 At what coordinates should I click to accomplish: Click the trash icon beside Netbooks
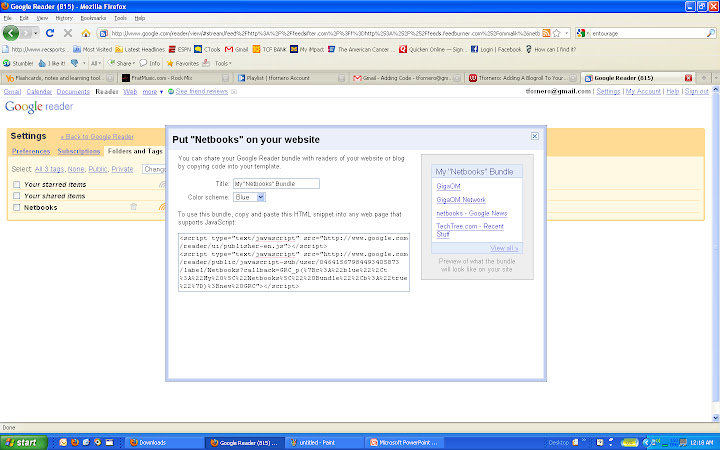(134, 207)
